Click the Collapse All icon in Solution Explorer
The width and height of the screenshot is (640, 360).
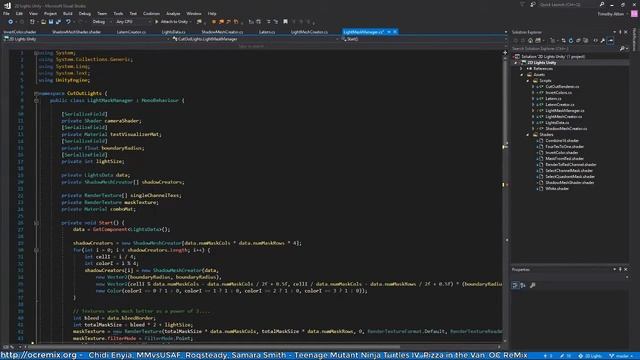pyautogui.click(x=578, y=40)
